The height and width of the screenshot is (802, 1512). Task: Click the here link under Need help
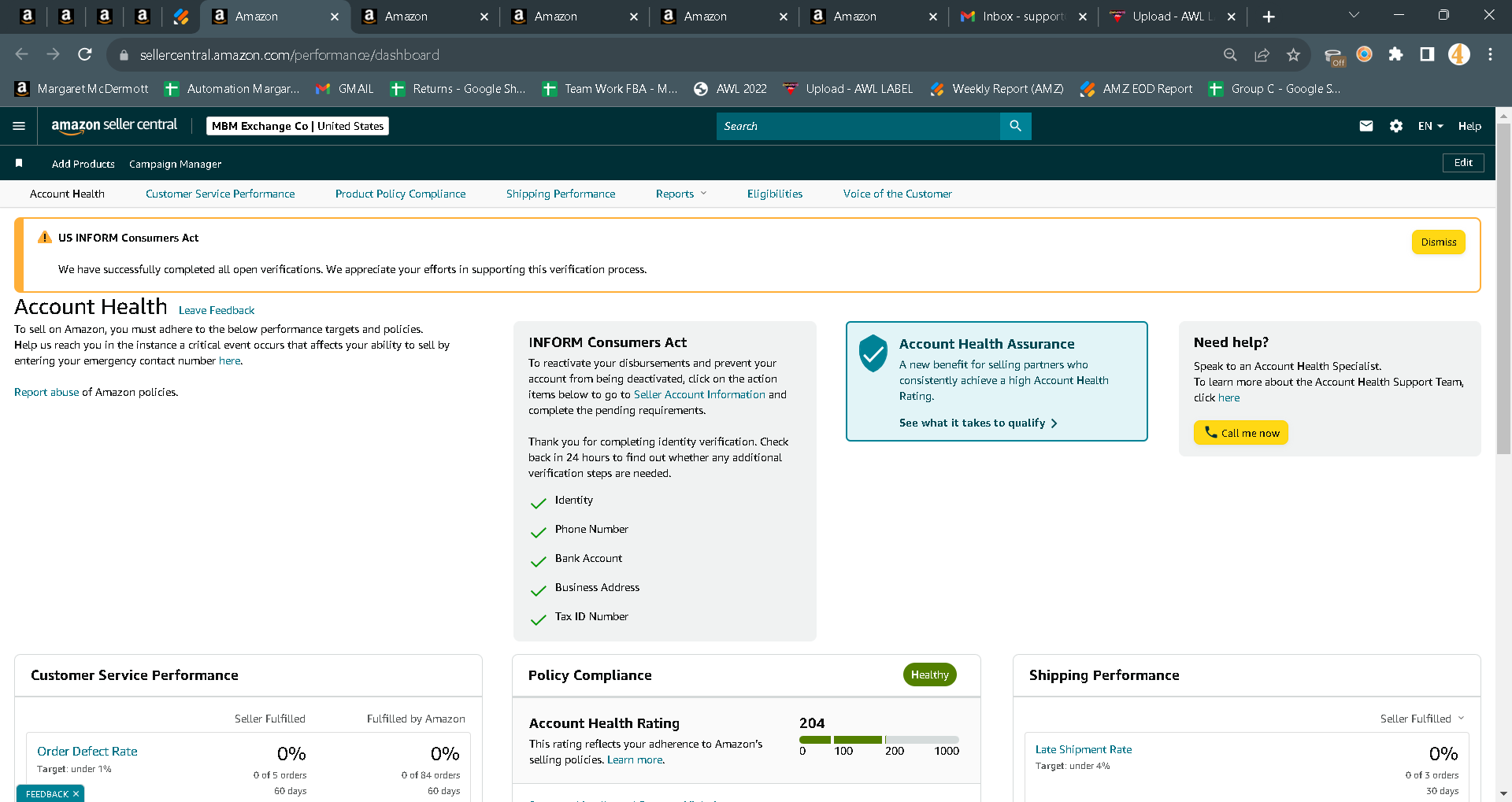1228,397
